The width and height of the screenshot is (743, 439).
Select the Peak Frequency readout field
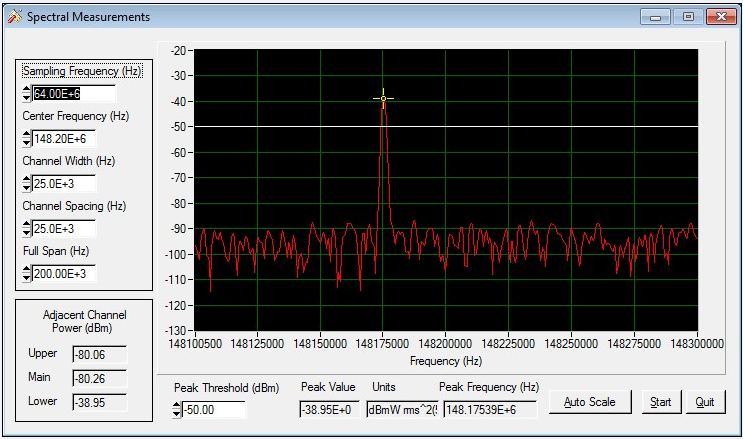pyautogui.click(x=489, y=409)
